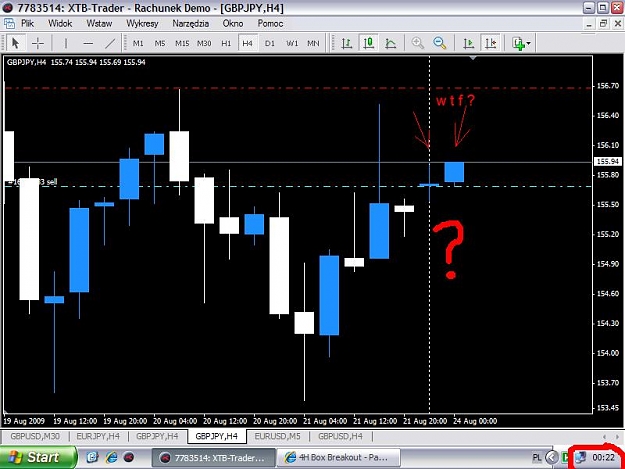Toggle chart shift
This screenshot has height=469, width=625.
(x=491, y=43)
